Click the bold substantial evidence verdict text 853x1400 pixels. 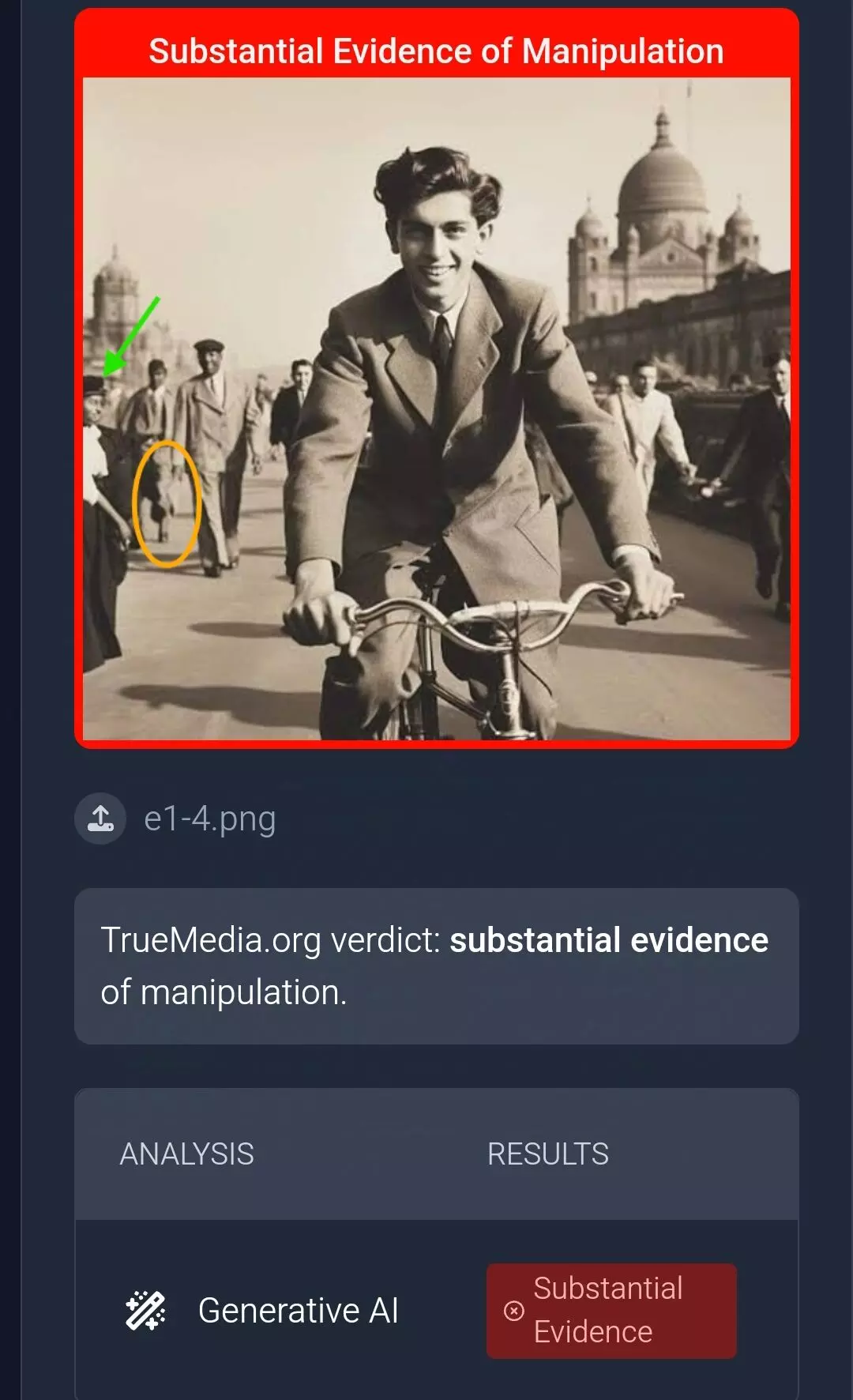[x=609, y=940]
